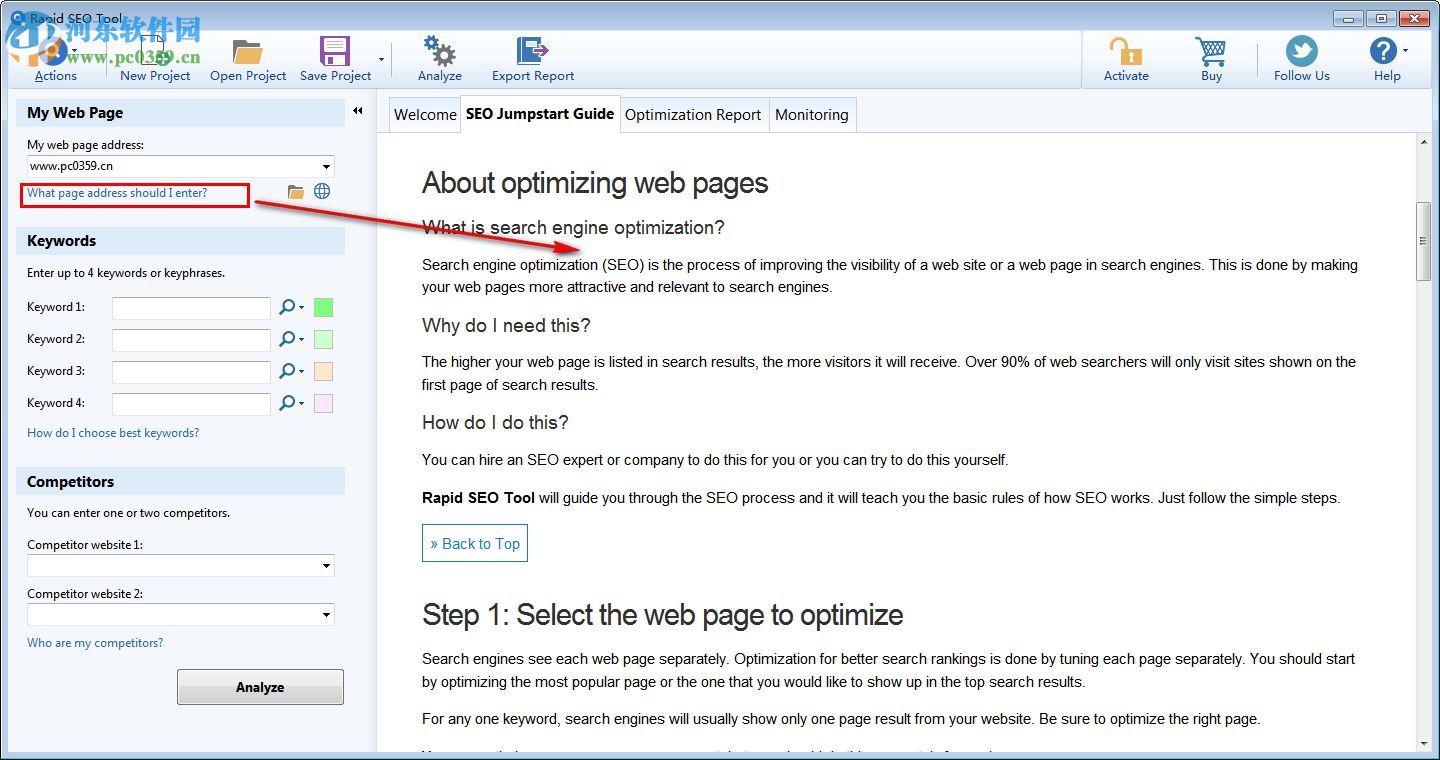1440x760 pixels.
Task: Open Help via the question mark icon
Action: (1386, 48)
